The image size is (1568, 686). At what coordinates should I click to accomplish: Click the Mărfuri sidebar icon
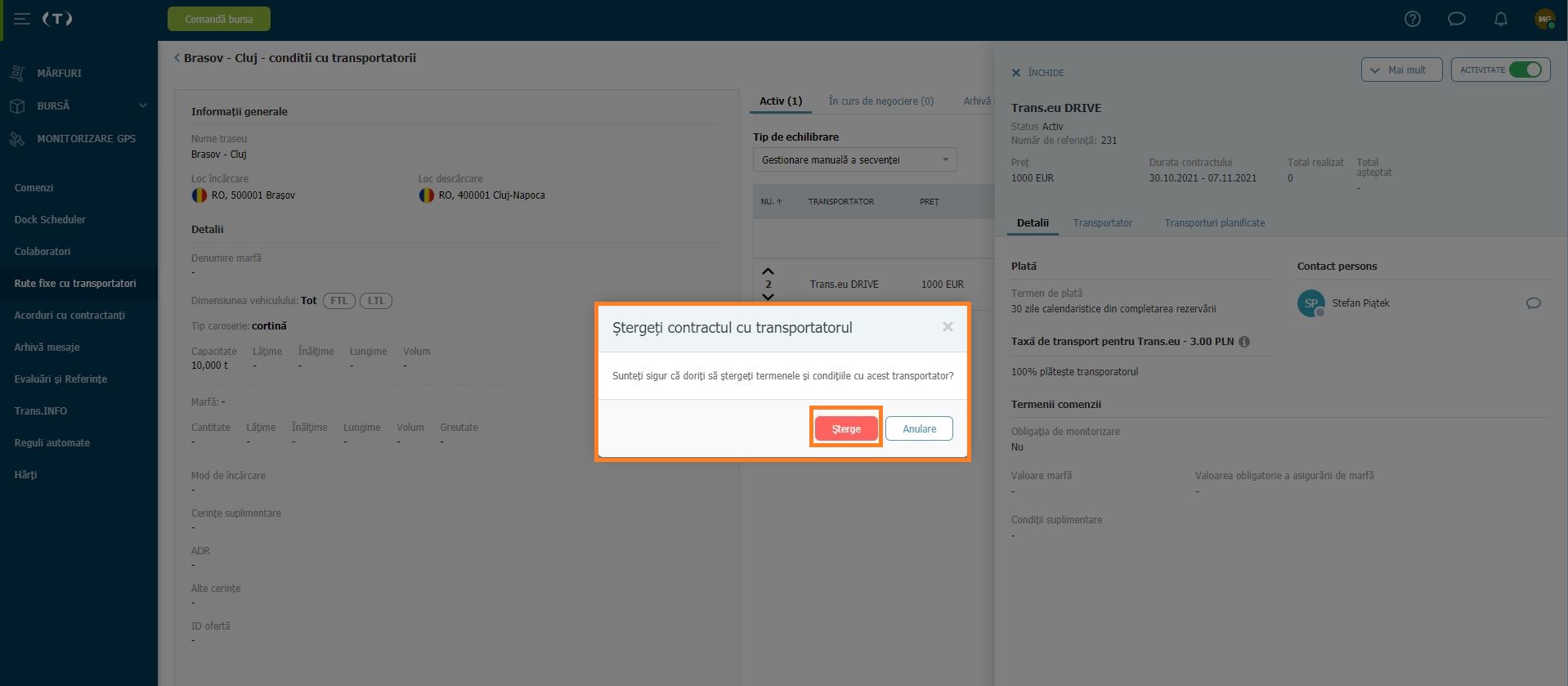click(17, 73)
